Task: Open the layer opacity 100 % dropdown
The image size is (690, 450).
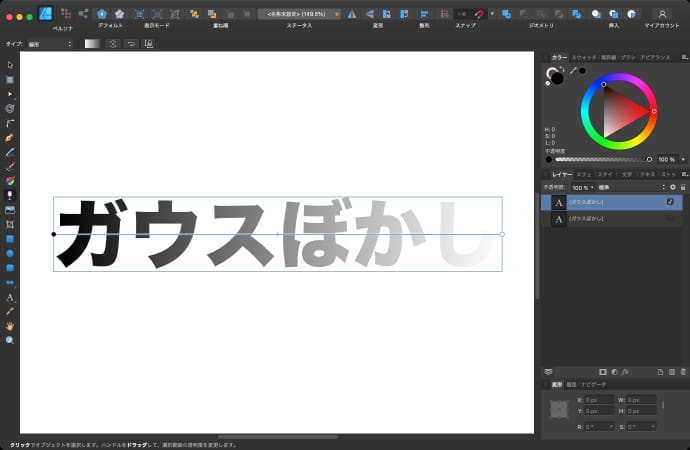Action: click(580, 187)
